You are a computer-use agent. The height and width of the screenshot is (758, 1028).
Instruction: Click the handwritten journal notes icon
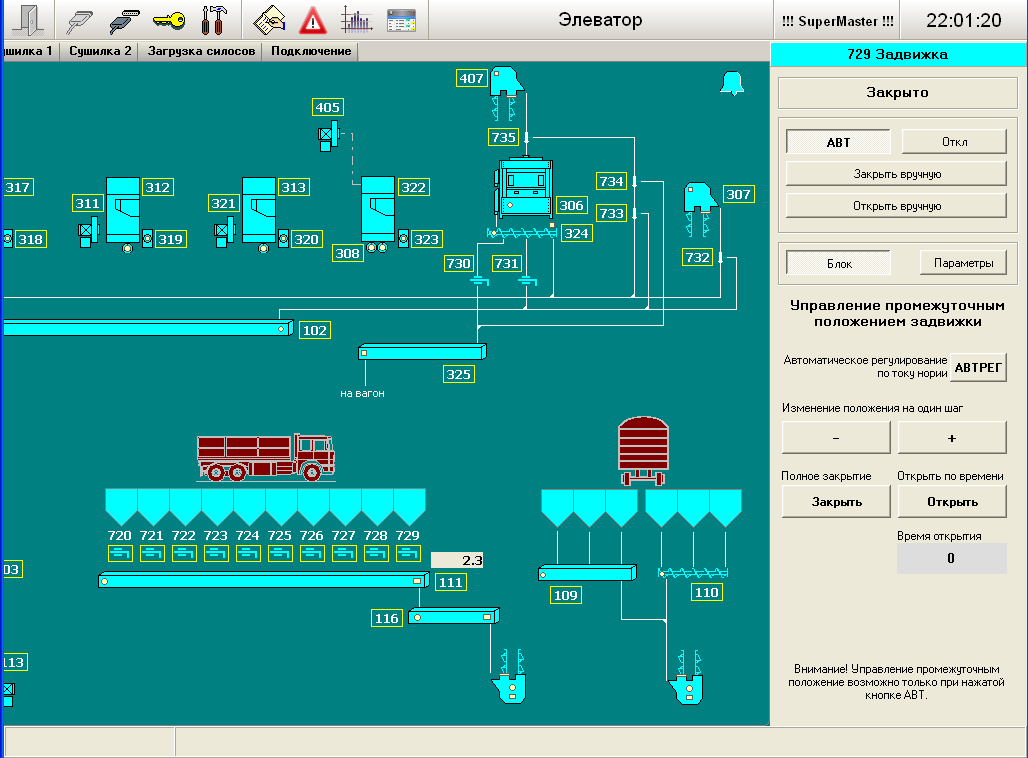click(269, 20)
